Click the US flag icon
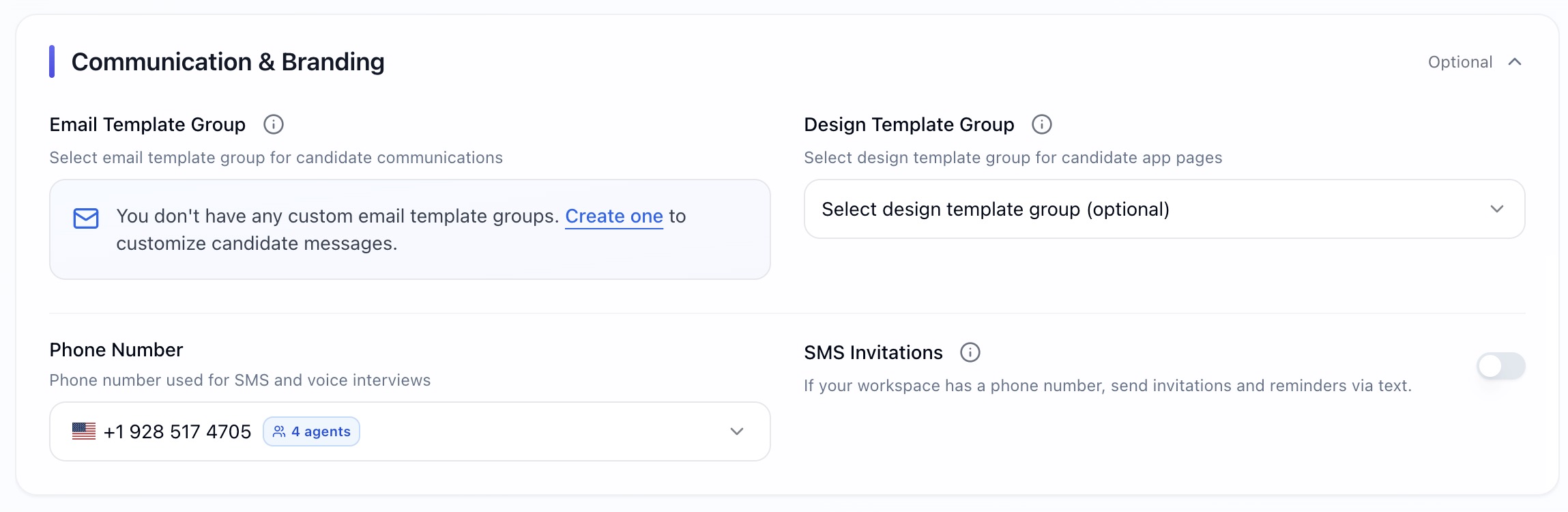This screenshot has width=1568, height=512. coord(84,431)
